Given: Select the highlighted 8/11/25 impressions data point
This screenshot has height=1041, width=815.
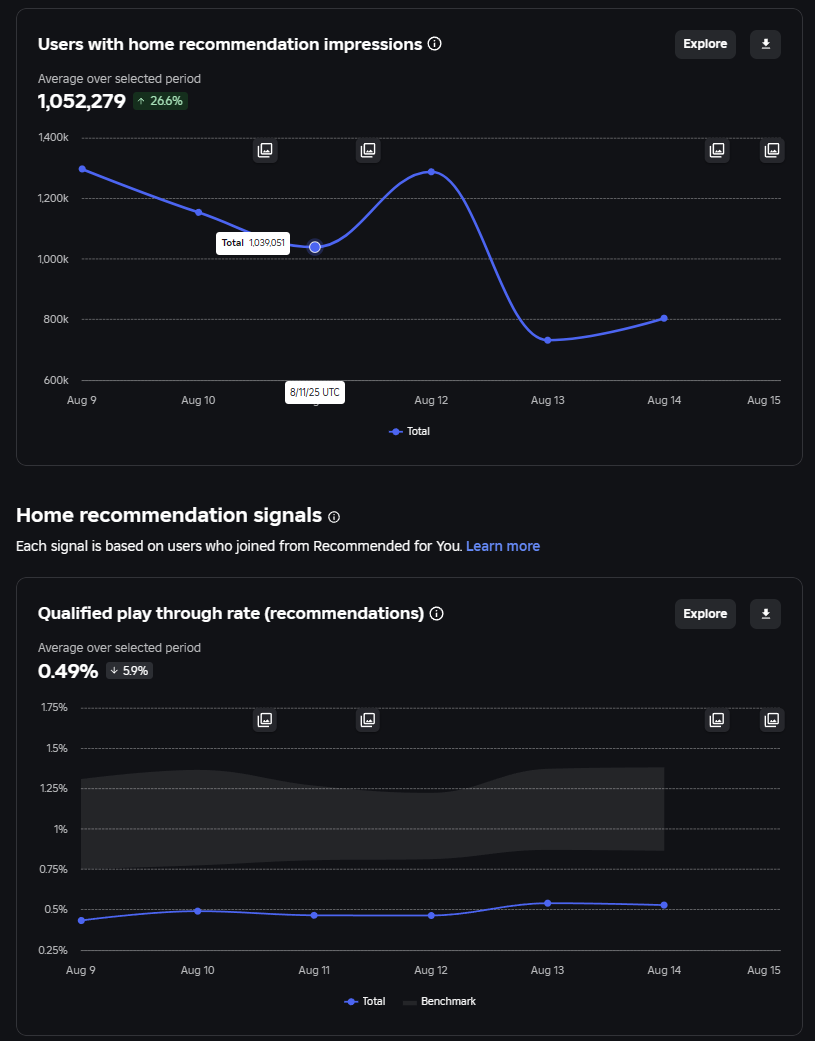Looking at the screenshot, I should [315, 247].
